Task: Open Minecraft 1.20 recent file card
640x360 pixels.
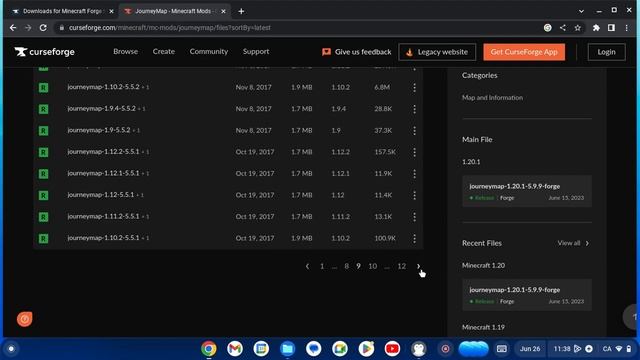Action: tap(527, 295)
